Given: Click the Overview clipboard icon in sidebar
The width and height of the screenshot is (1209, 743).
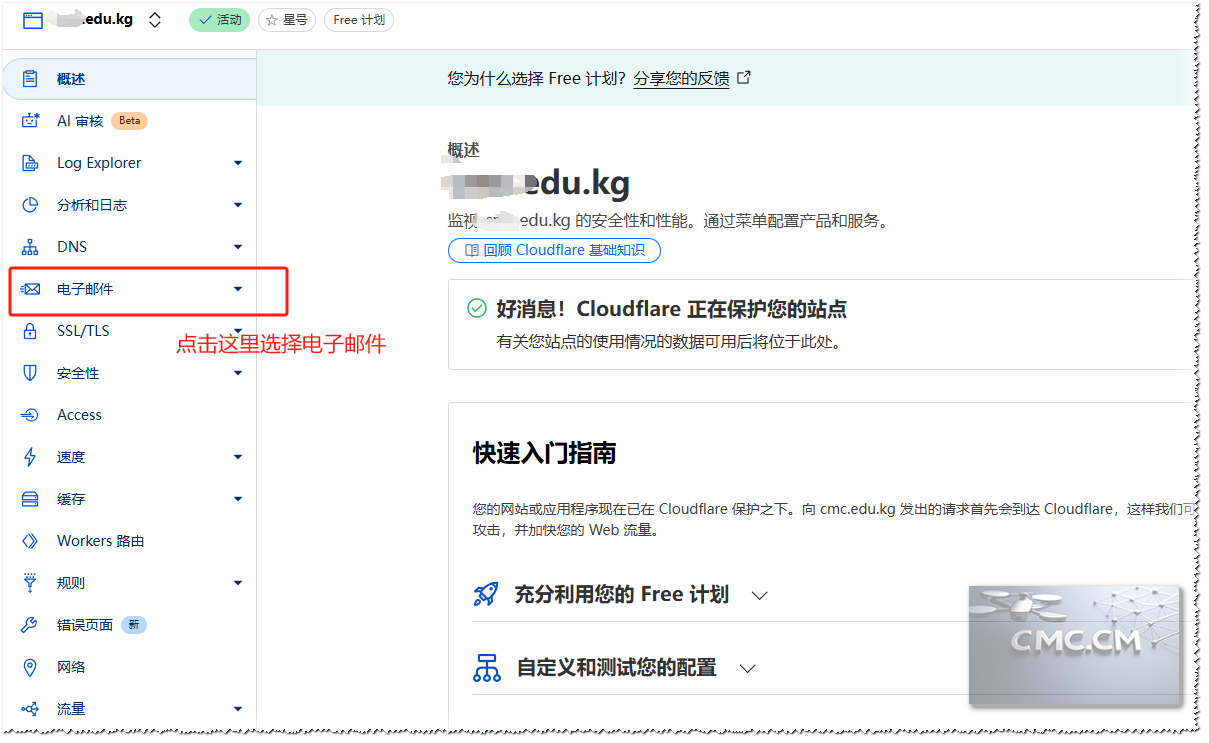Looking at the screenshot, I should tap(30, 79).
